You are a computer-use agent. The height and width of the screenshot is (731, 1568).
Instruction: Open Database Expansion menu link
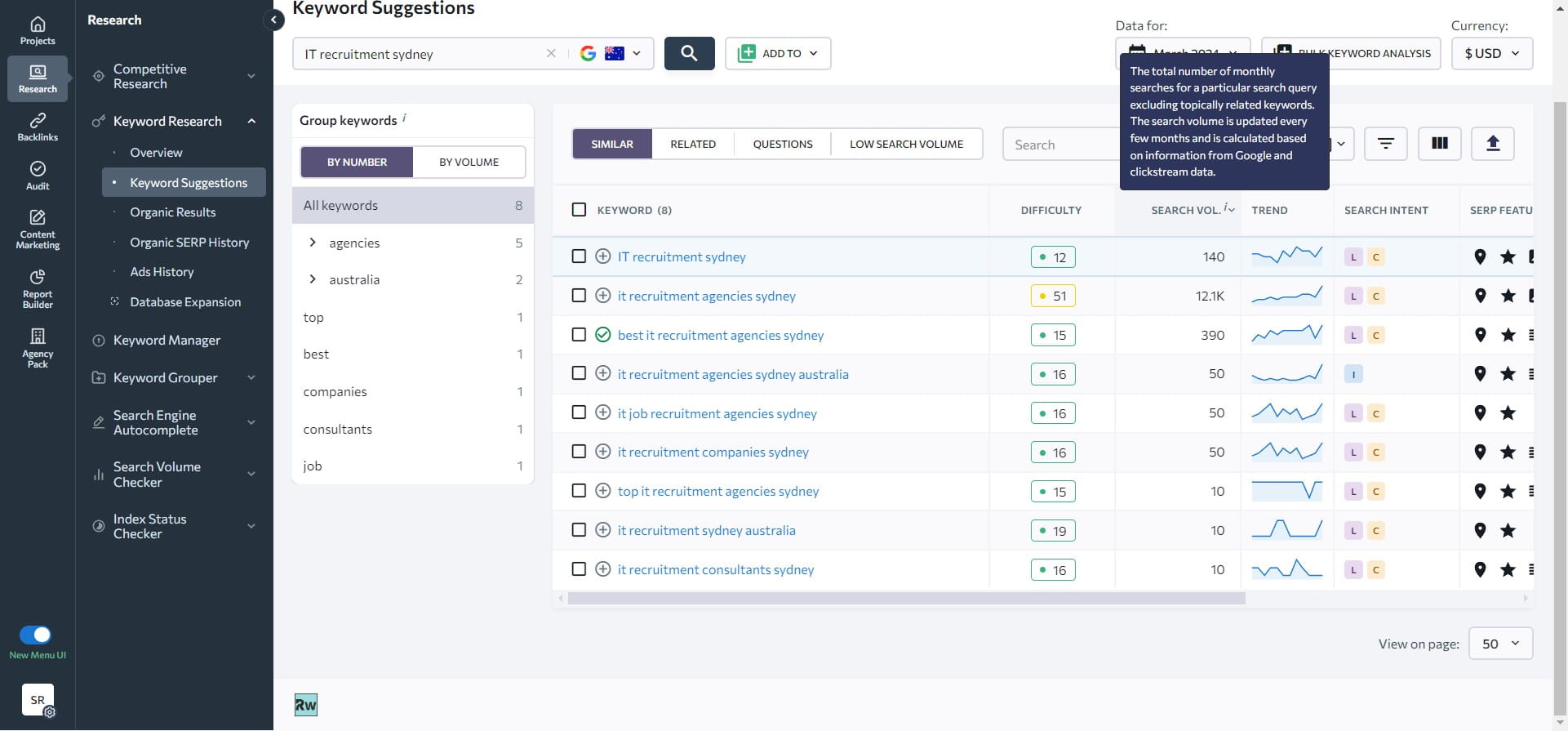(185, 301)
